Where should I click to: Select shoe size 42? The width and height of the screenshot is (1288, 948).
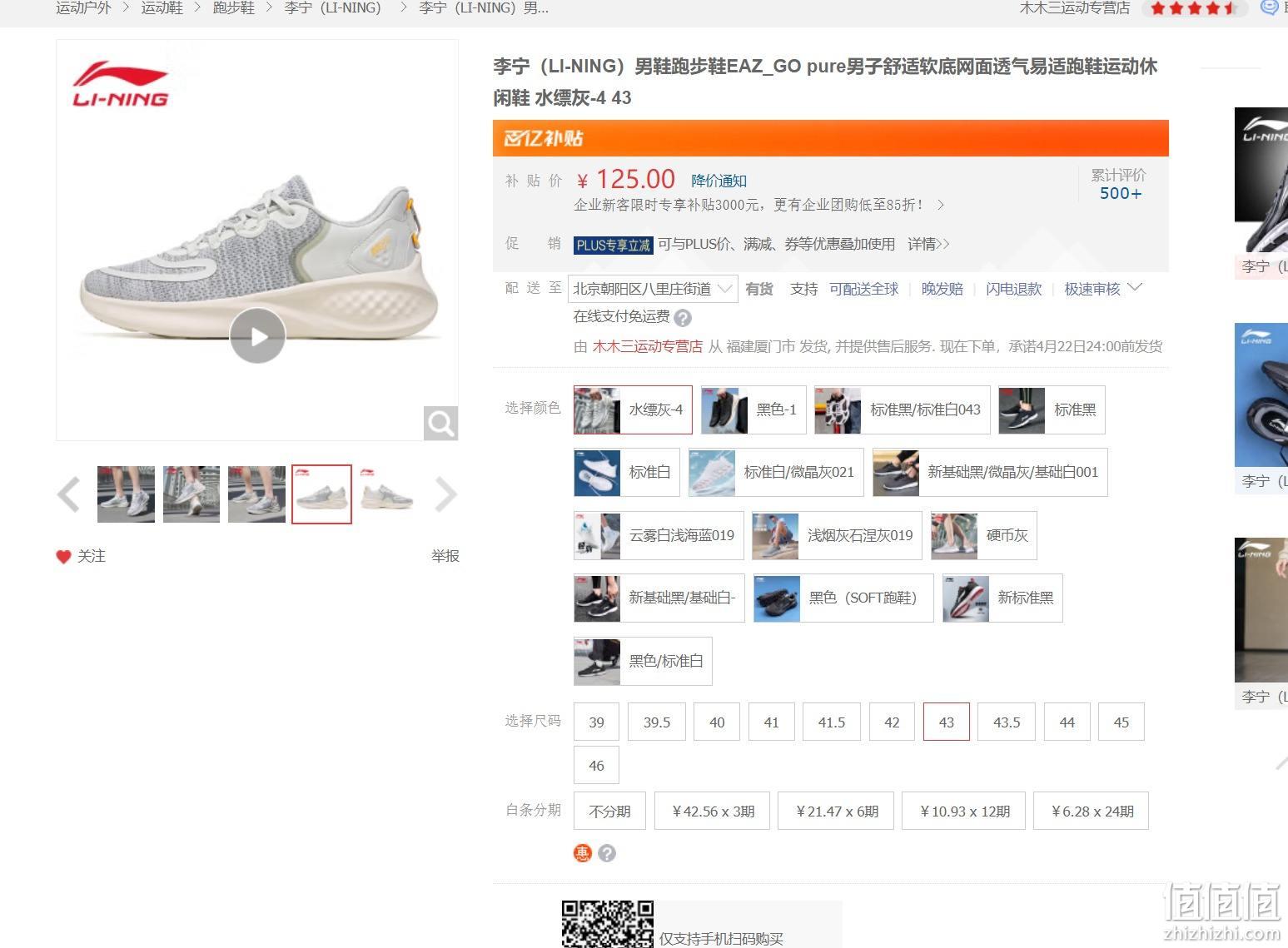pos(893,722)
